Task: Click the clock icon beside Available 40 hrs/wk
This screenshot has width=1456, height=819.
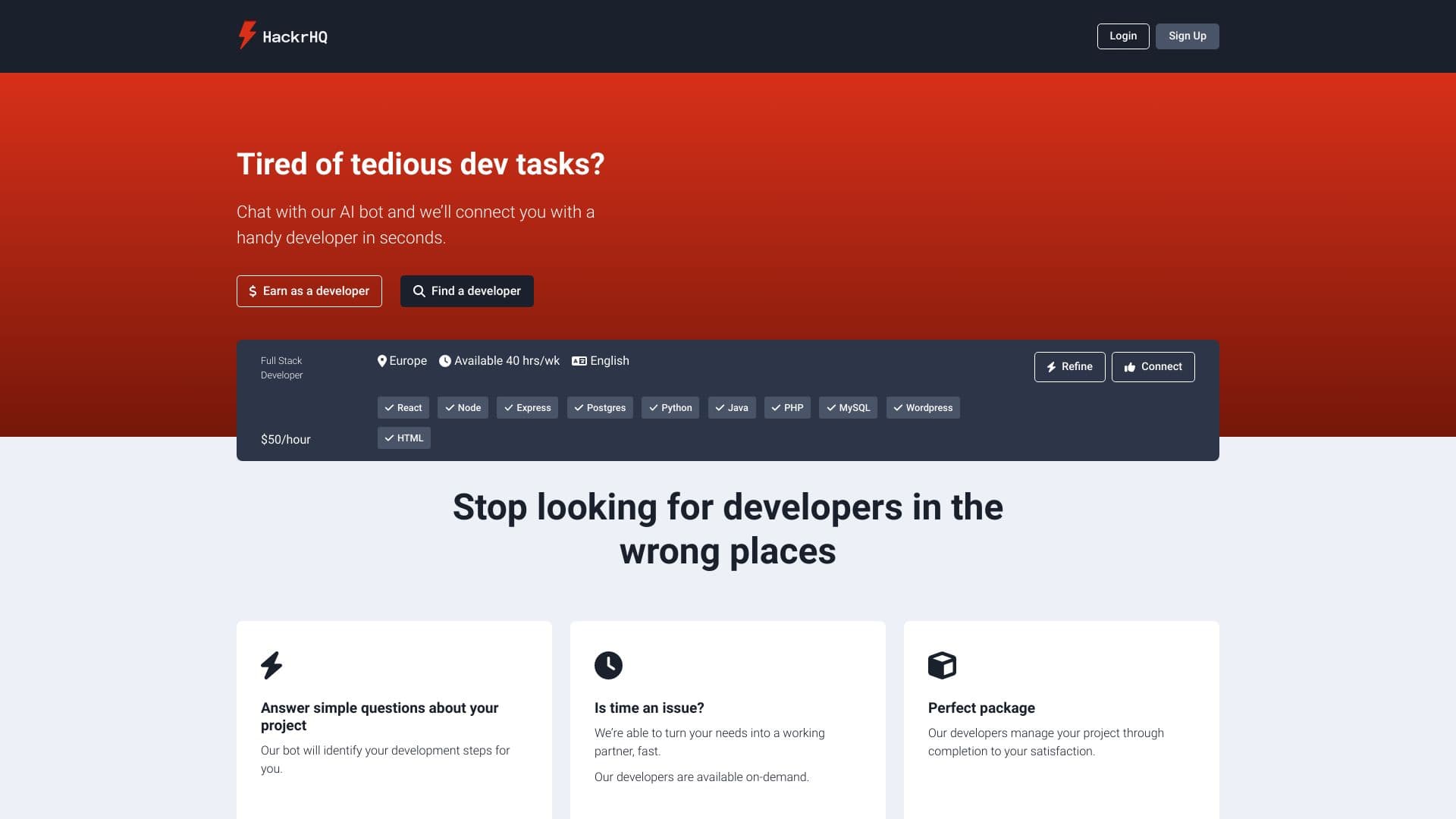Action: coord(445,361)
